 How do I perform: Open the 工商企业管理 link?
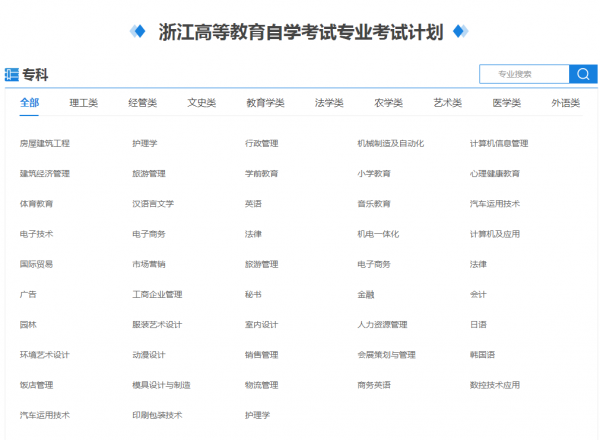[157, 295]
